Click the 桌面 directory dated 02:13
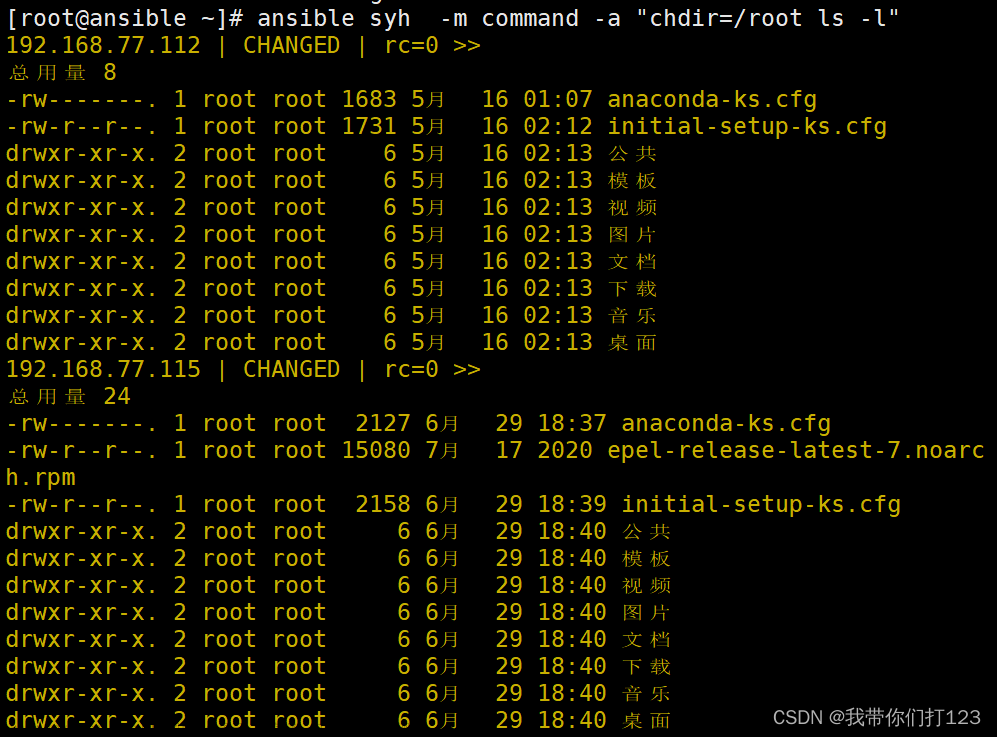This screenshot has width=997, height=737. pos(632,343)
